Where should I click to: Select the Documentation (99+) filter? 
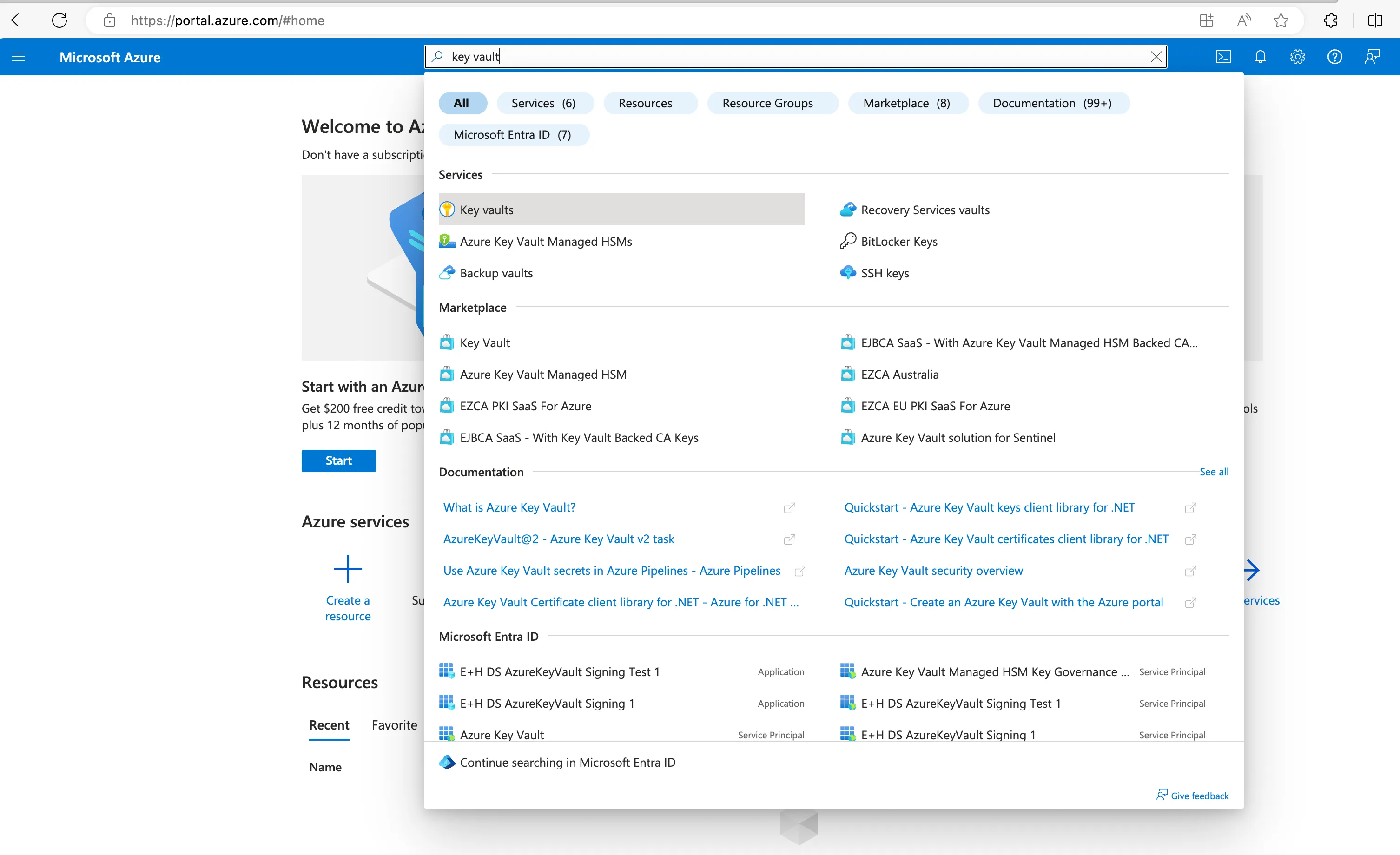1052,103
